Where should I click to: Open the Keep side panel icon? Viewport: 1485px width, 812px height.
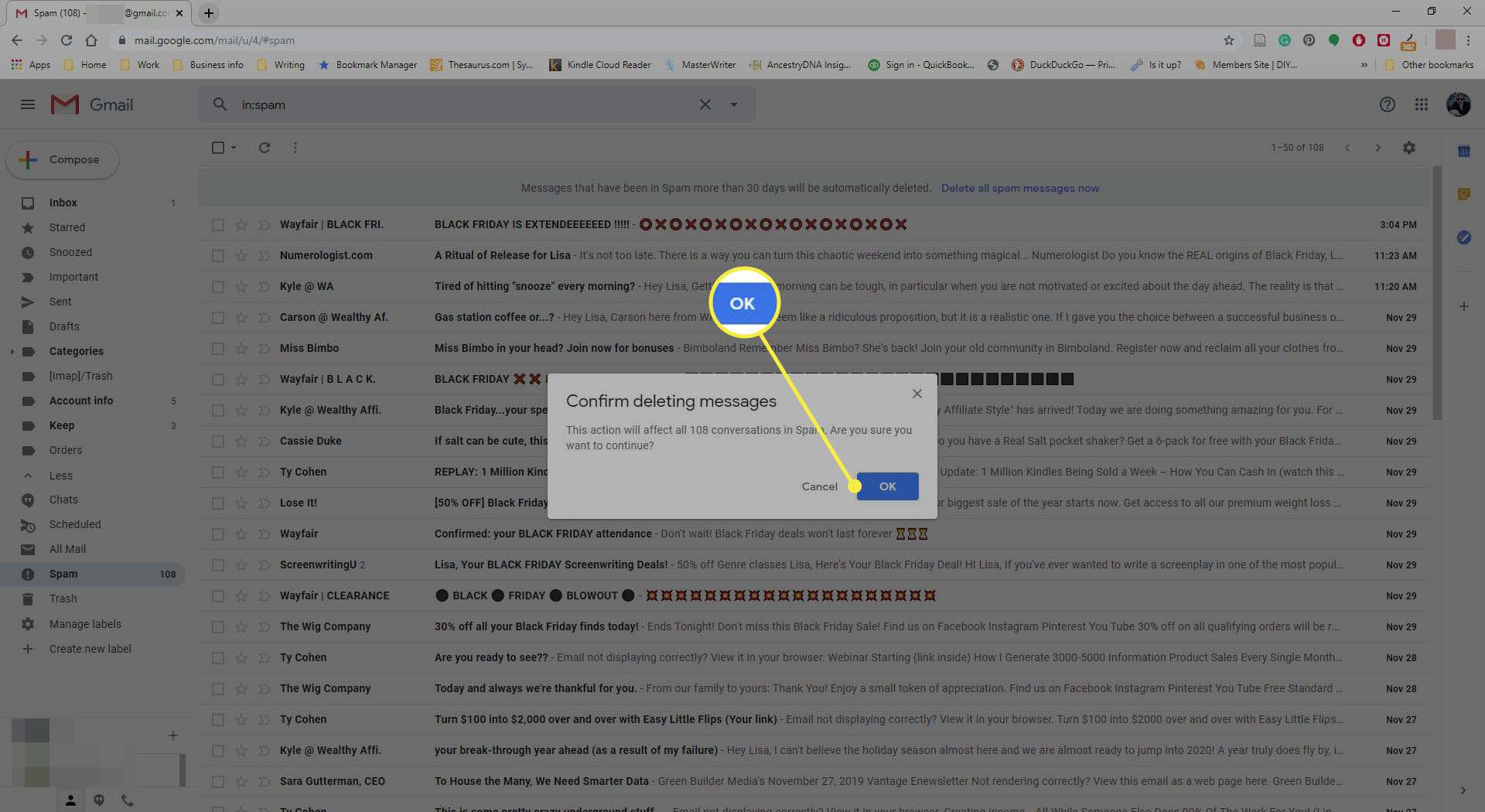click(x=1463, y=194)
